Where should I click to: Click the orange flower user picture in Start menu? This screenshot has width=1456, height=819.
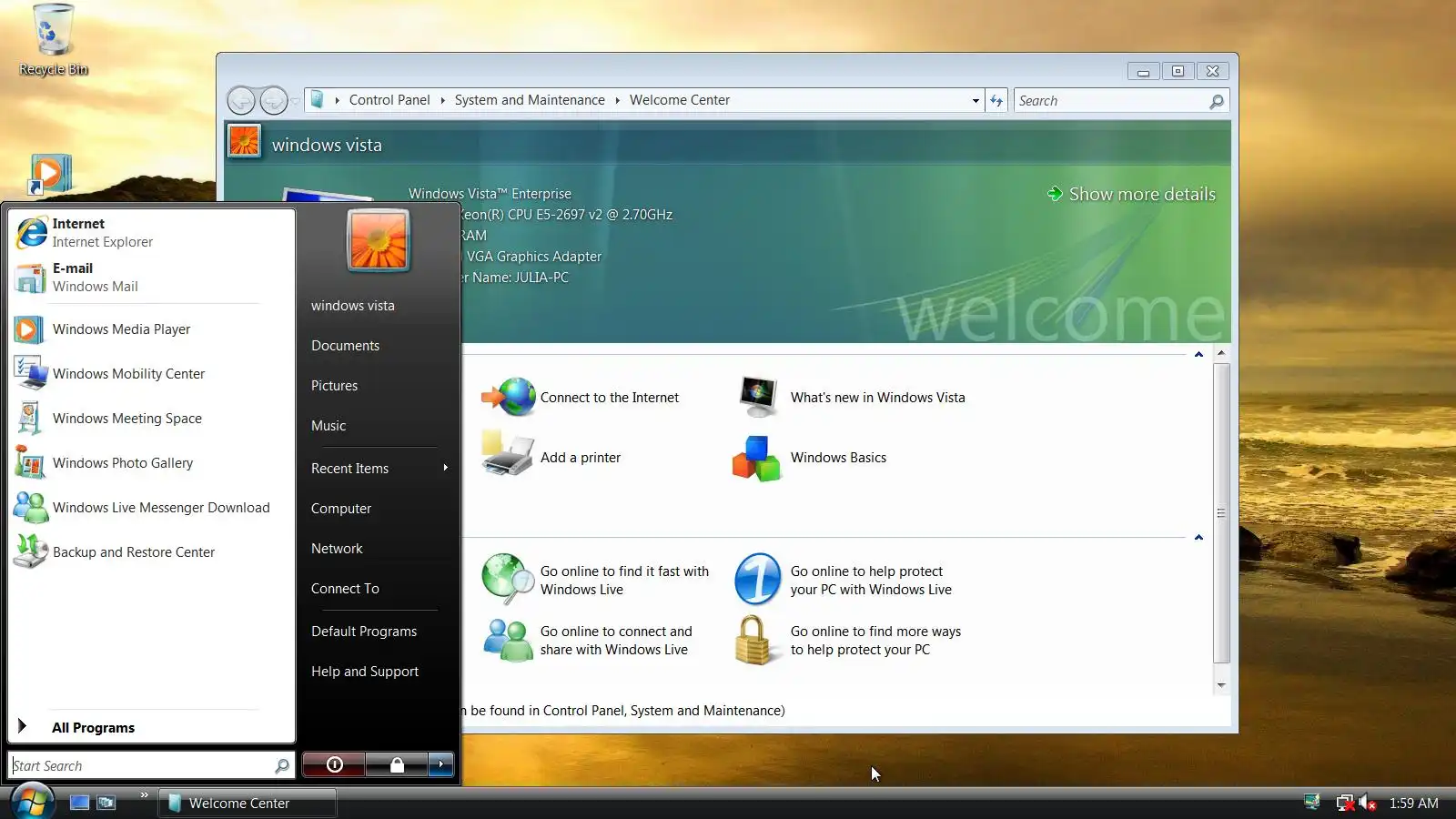click(x=379, y=240)
